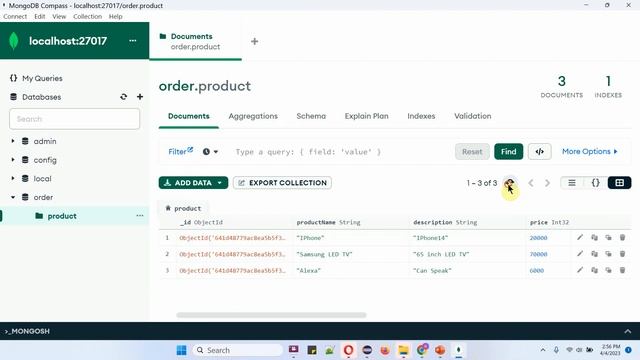
Task: Edit the Samsung LED TV document
Action: click(580, 254)
